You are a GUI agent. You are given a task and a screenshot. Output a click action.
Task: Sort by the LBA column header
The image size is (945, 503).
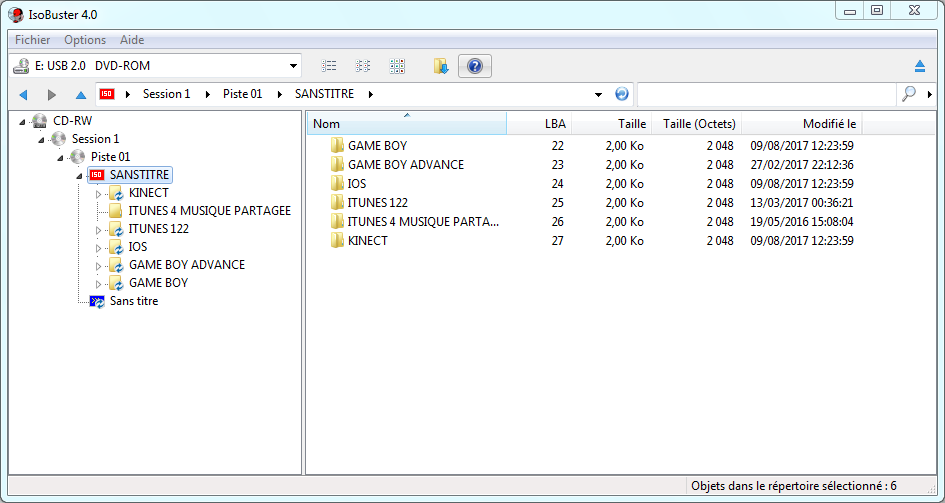coord(539,123)
